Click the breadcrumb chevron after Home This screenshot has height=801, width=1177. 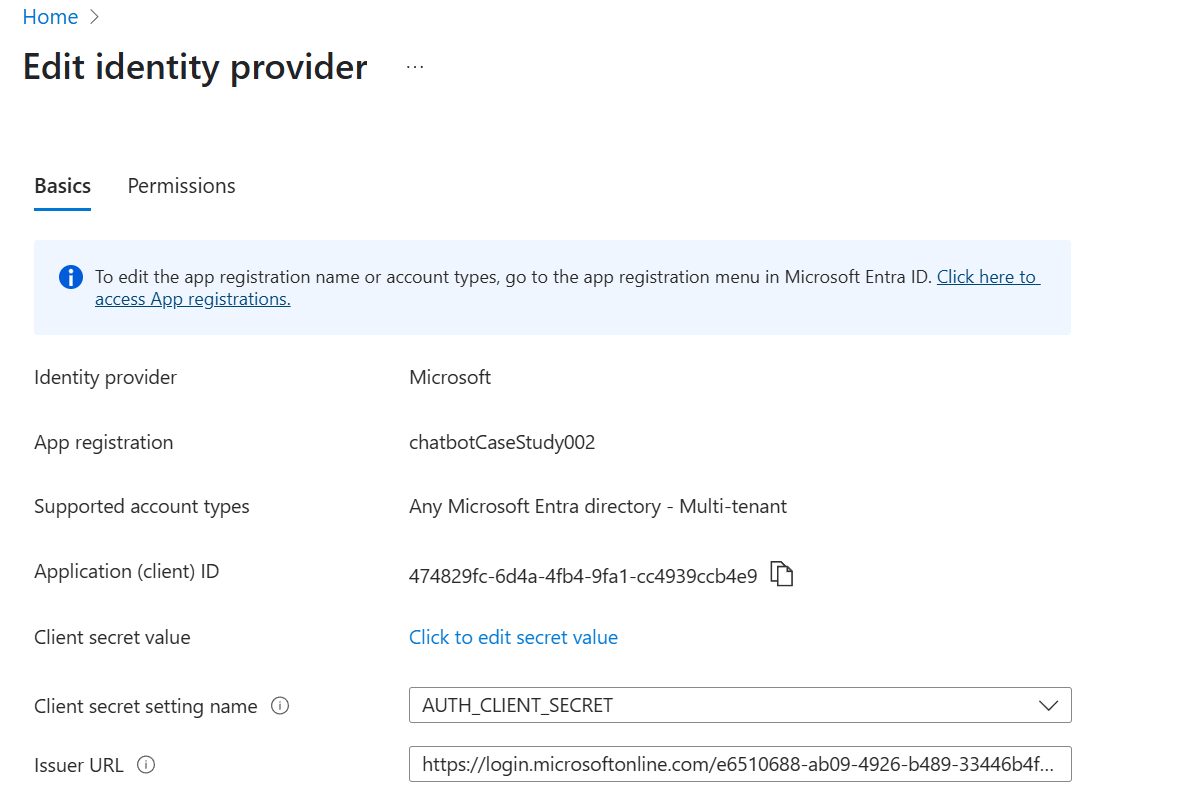coord(93,16)
